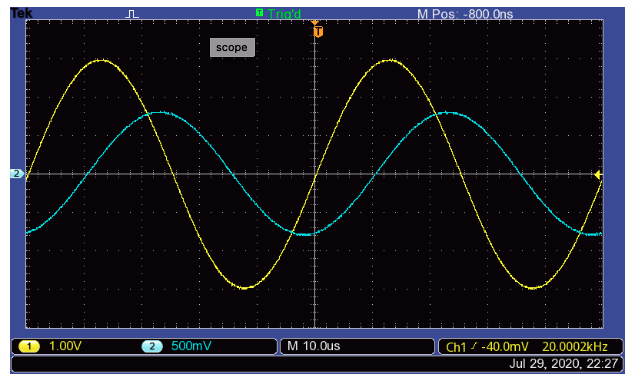Click the cyan channel 2 badge
The height and width of the screenshot is (381, 638).
click(152, 346)
